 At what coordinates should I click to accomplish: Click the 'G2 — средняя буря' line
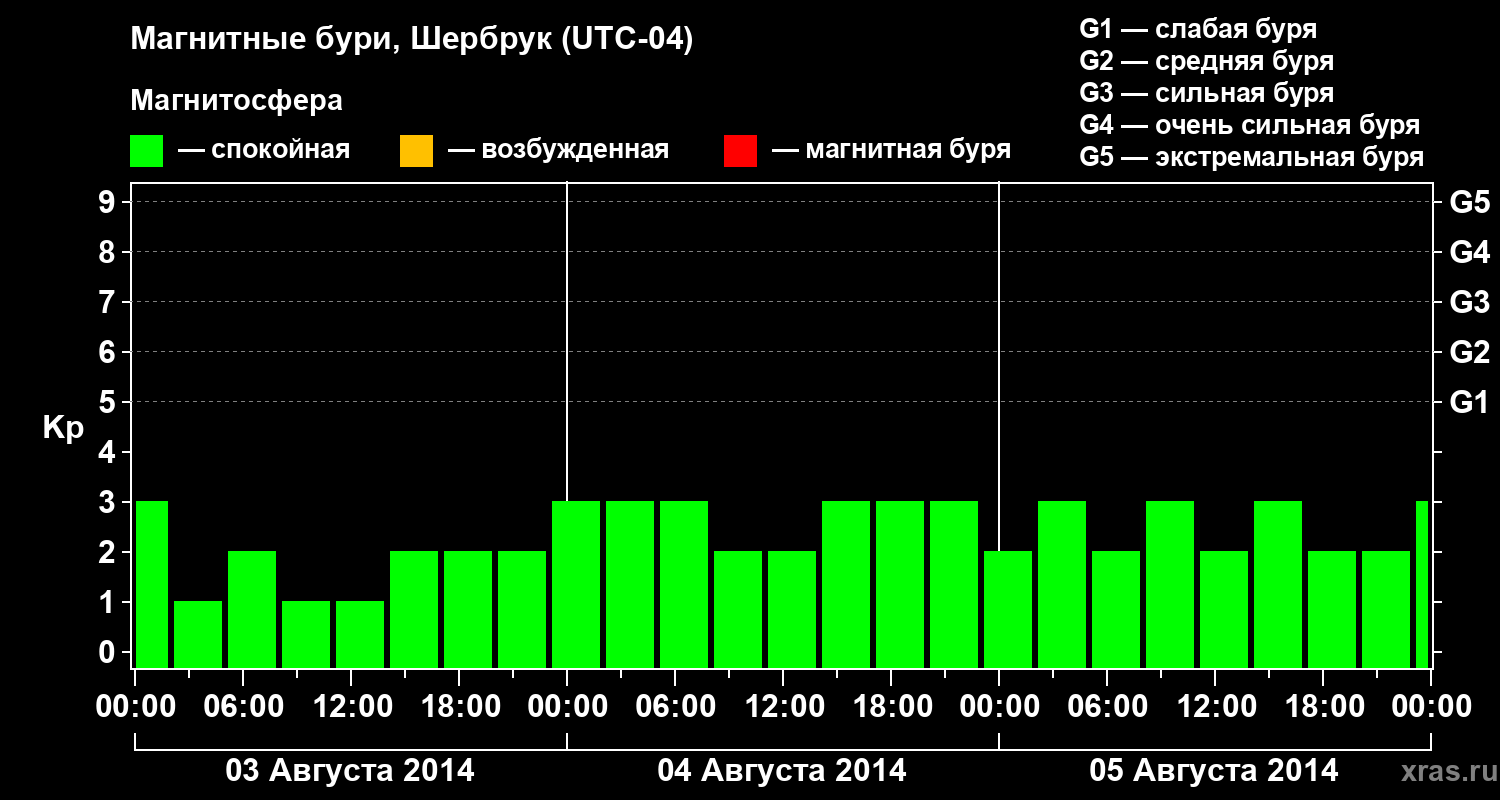coord(1207,61)
